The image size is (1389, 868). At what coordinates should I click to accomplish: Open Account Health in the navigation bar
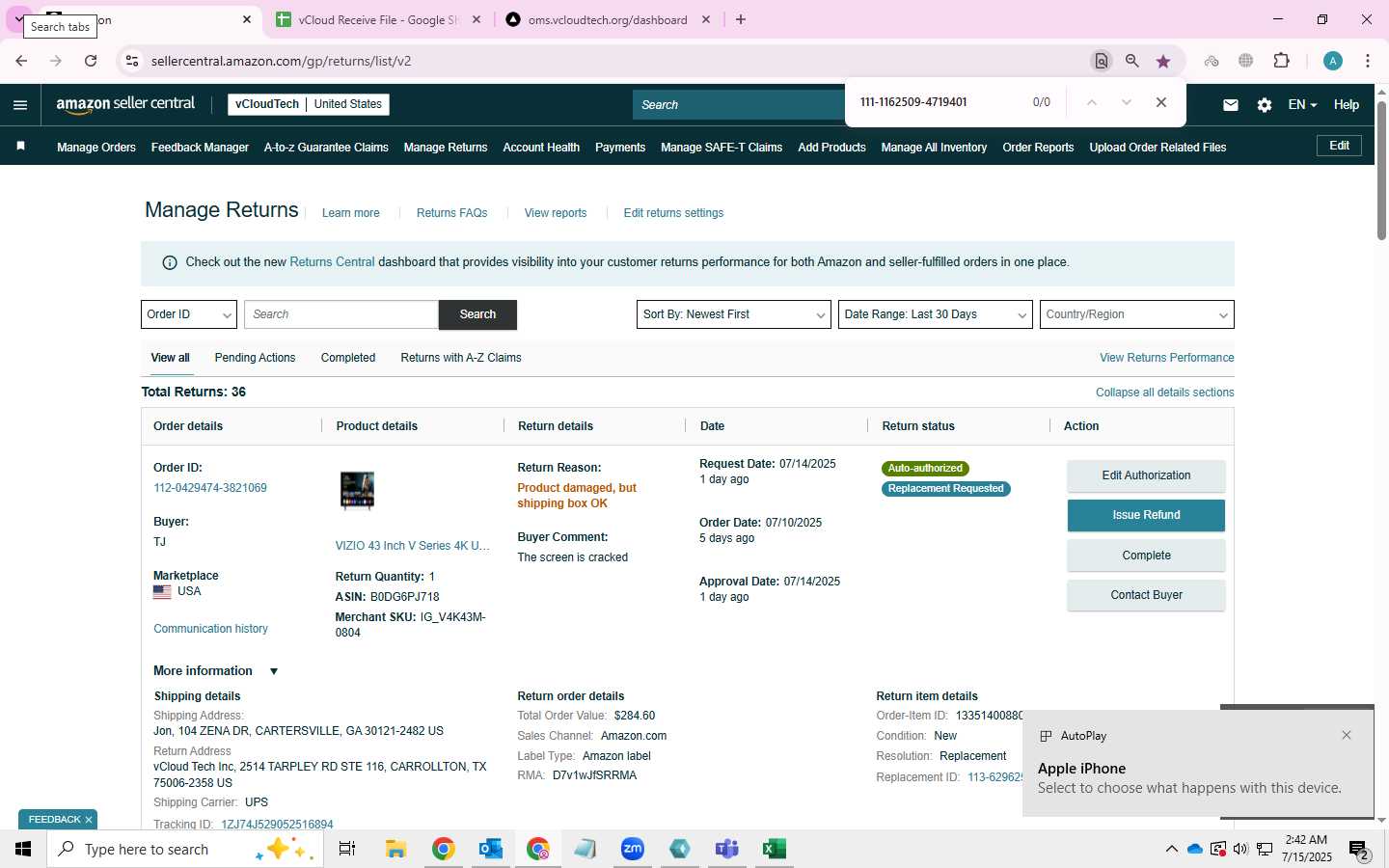tap(541, 148)
